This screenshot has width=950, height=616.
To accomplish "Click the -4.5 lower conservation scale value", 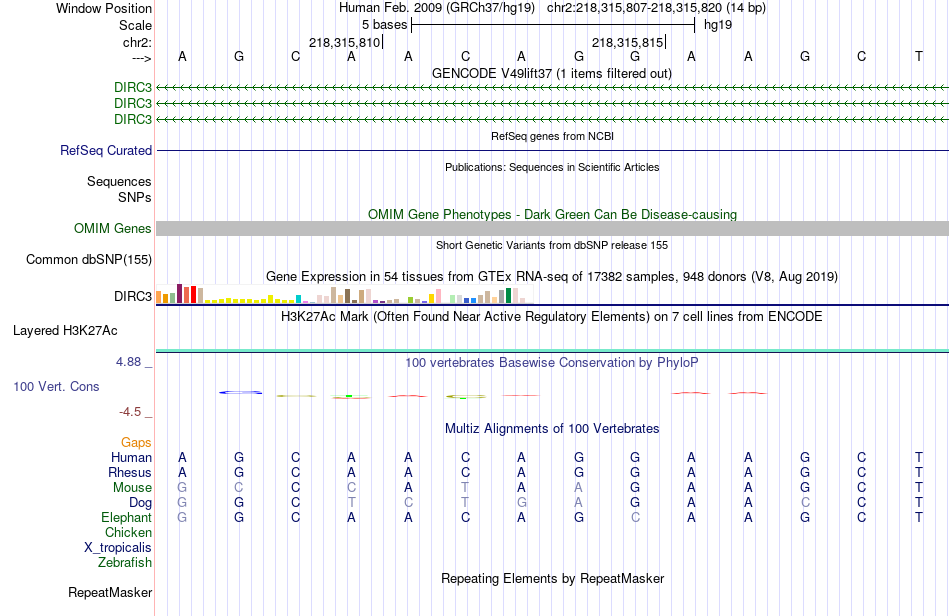I will point(130,412).
